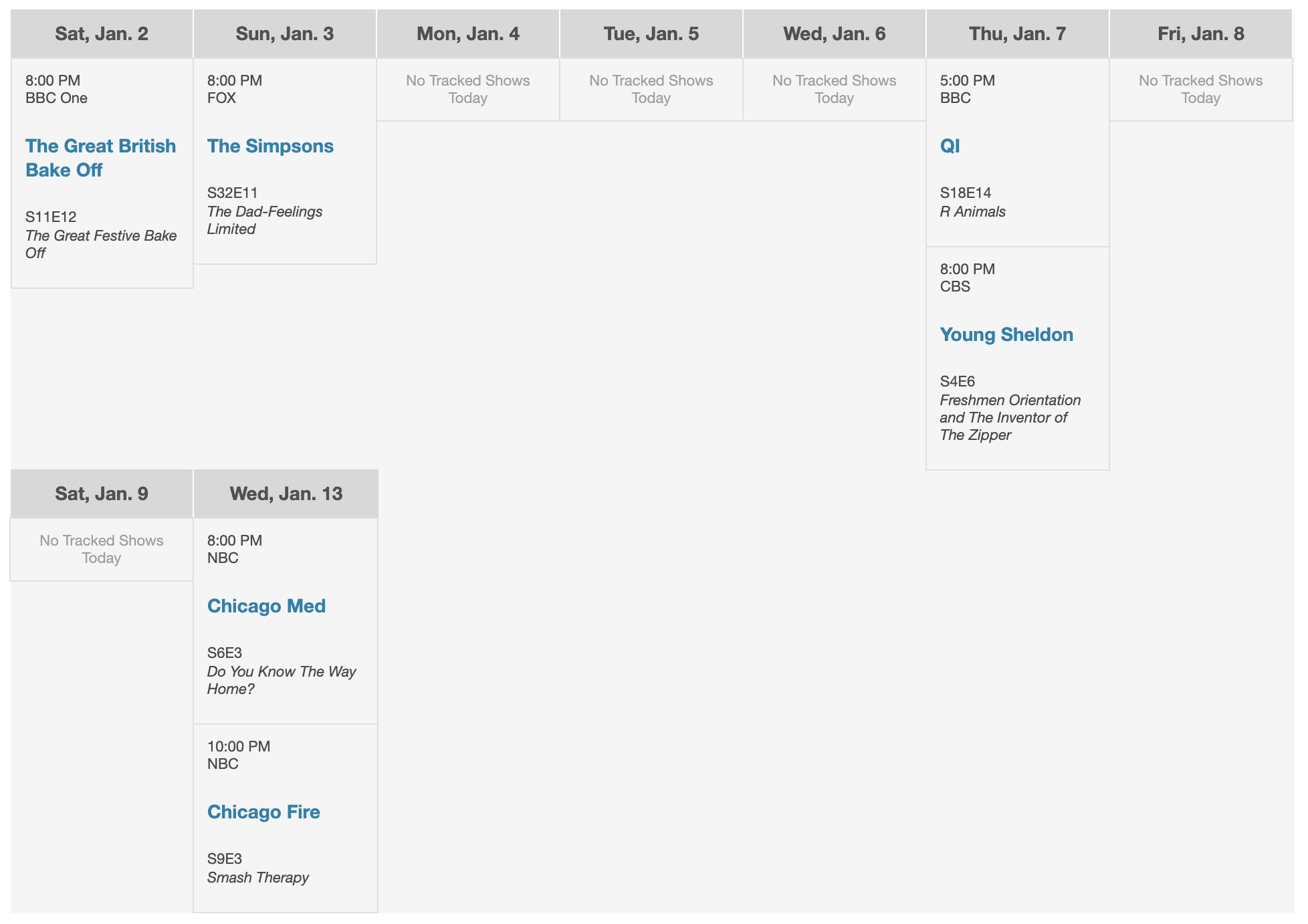The height and width of the screenshot is (924, 1308).
Task: Click episode title Smash Therapy
Action: [257, 877]
